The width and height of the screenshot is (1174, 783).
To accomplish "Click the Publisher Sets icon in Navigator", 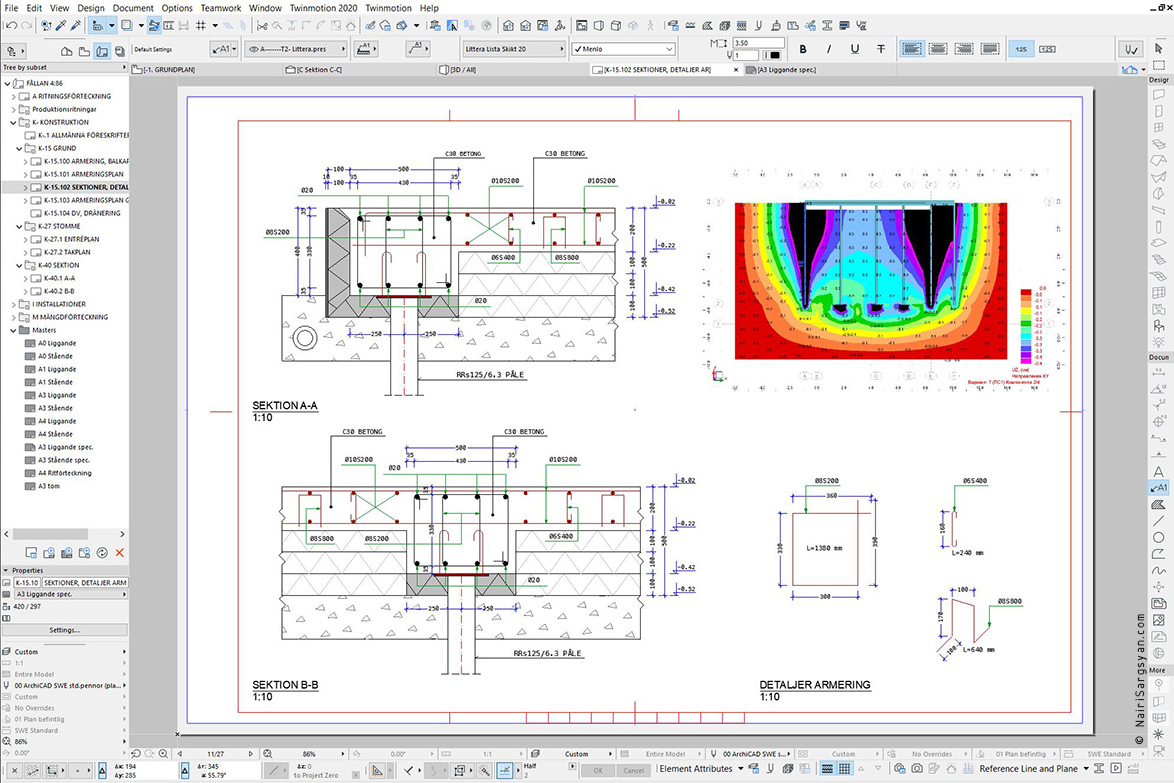I will coord(120,51).
